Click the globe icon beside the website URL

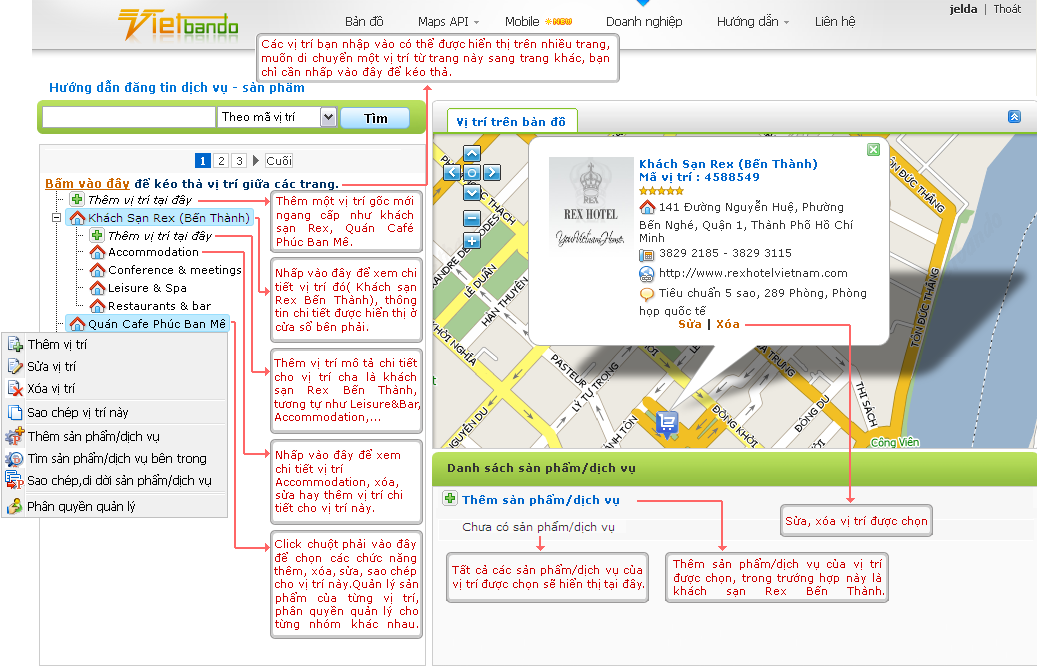(x=647, y=274)
